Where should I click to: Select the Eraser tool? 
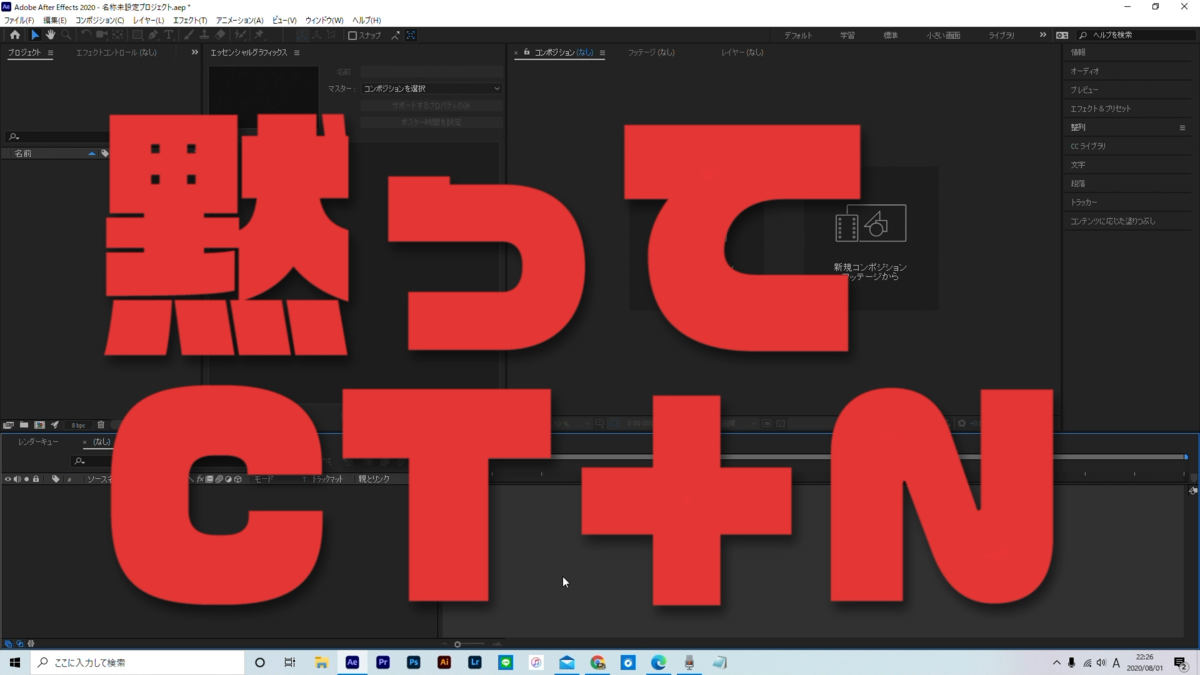220,35
